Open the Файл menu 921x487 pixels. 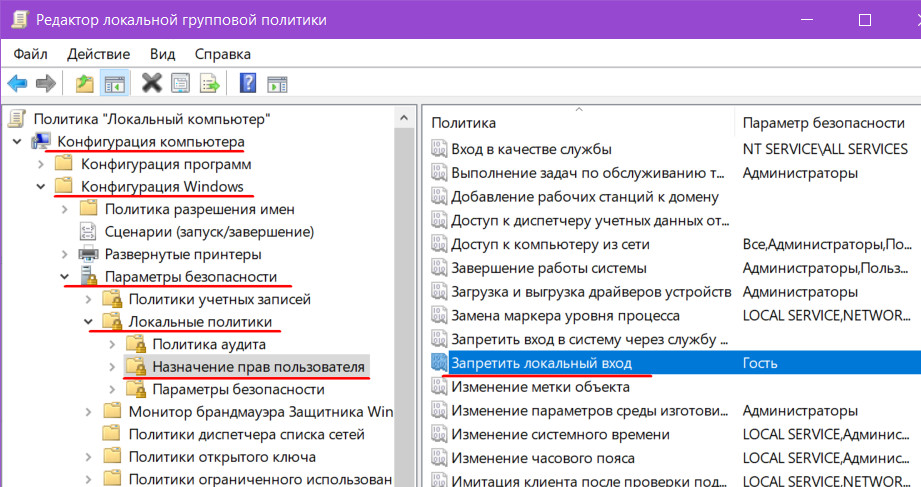point(31,53)
